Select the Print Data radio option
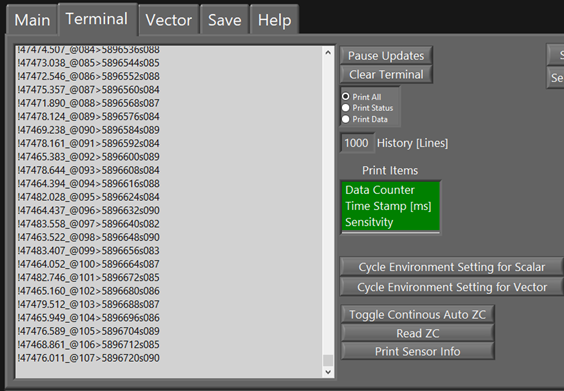 (365, 119)
